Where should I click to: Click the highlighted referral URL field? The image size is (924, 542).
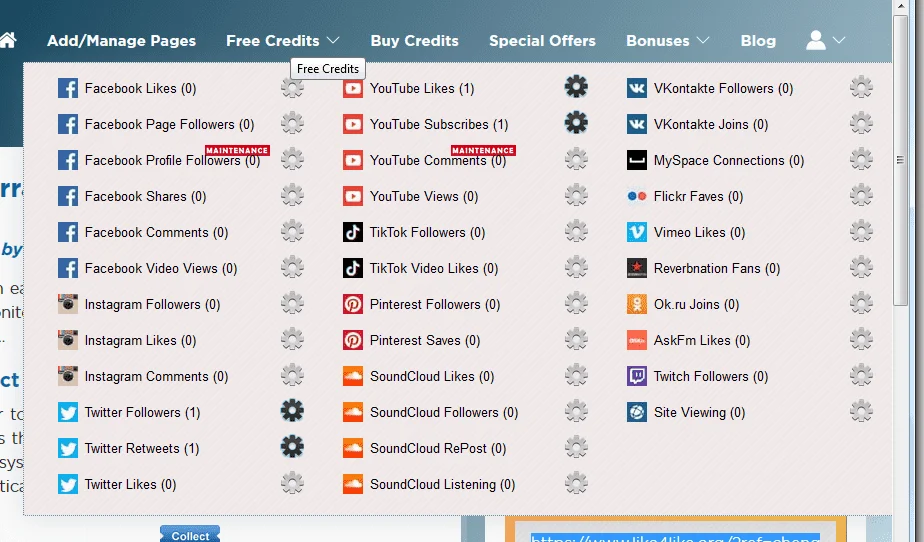click(x=675, y=537)
